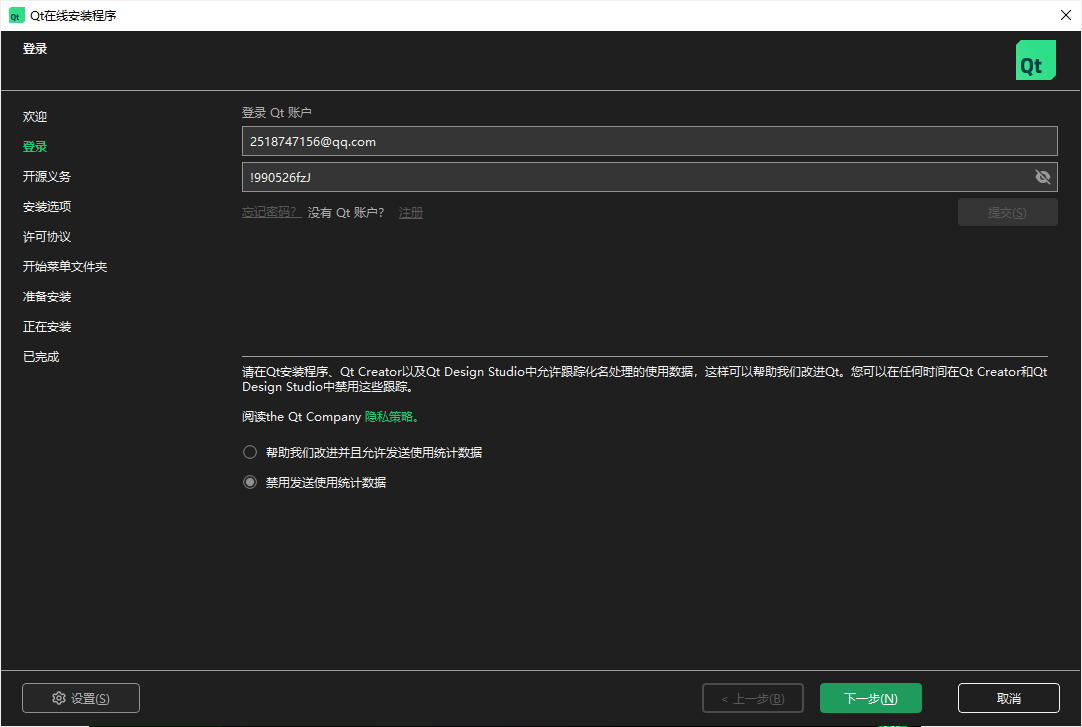Click the Qt logo in header
Screen dimensions: 1082x727
[x=1035, y=60]
